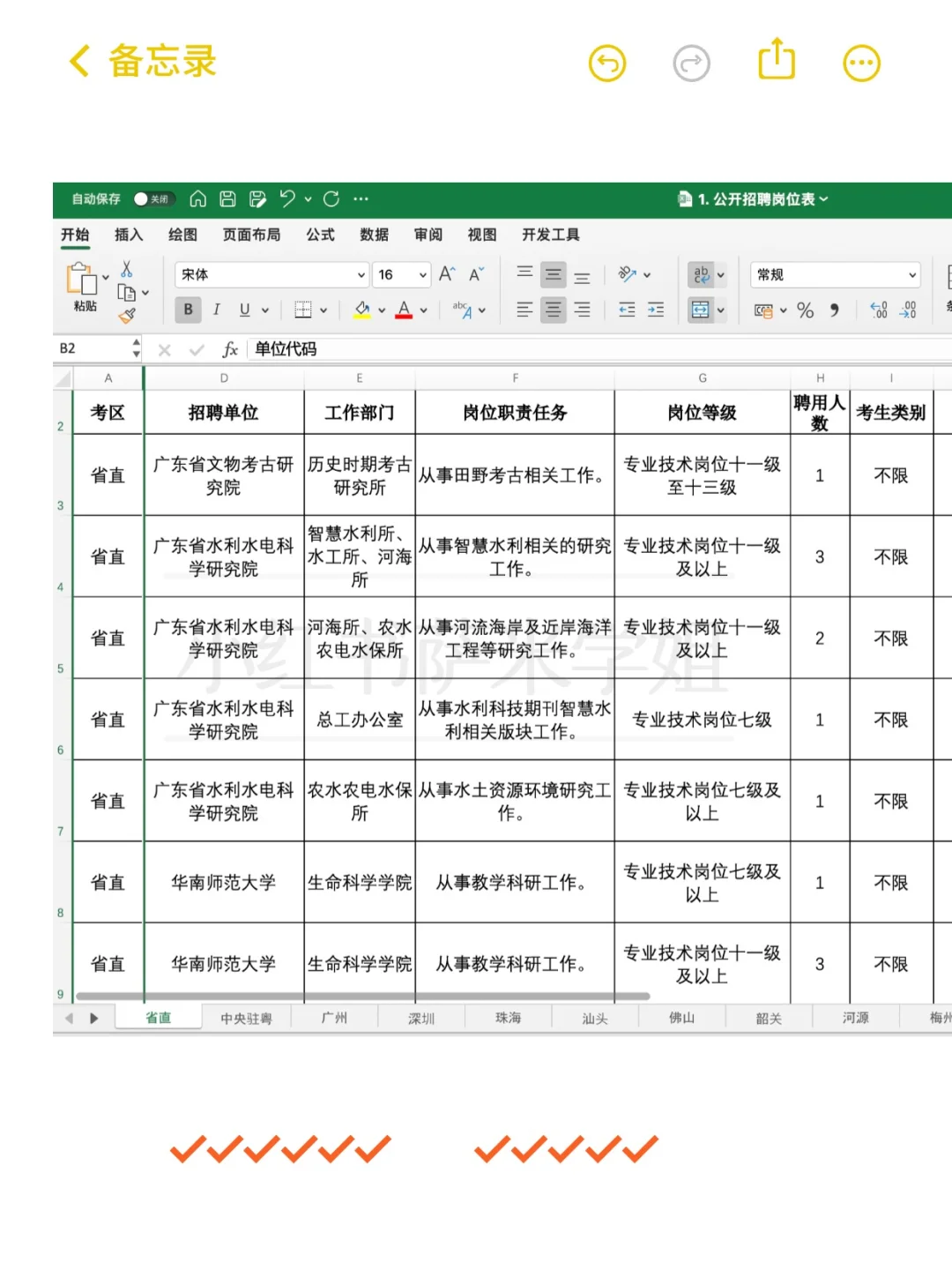Image resolution: width=952 pixels, height=1270 pixels.
Task: Click the increase font size icon
Action: 447,274
